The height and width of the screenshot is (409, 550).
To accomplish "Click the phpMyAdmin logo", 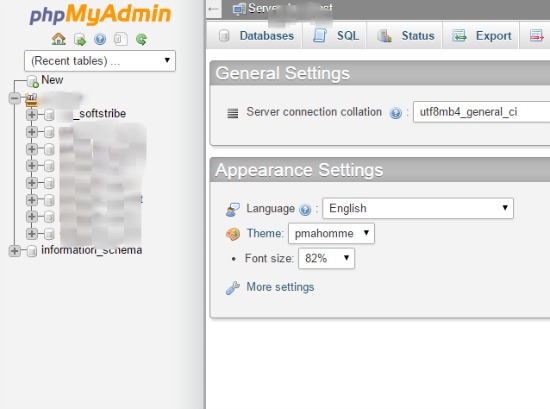I will click(100, 14).
